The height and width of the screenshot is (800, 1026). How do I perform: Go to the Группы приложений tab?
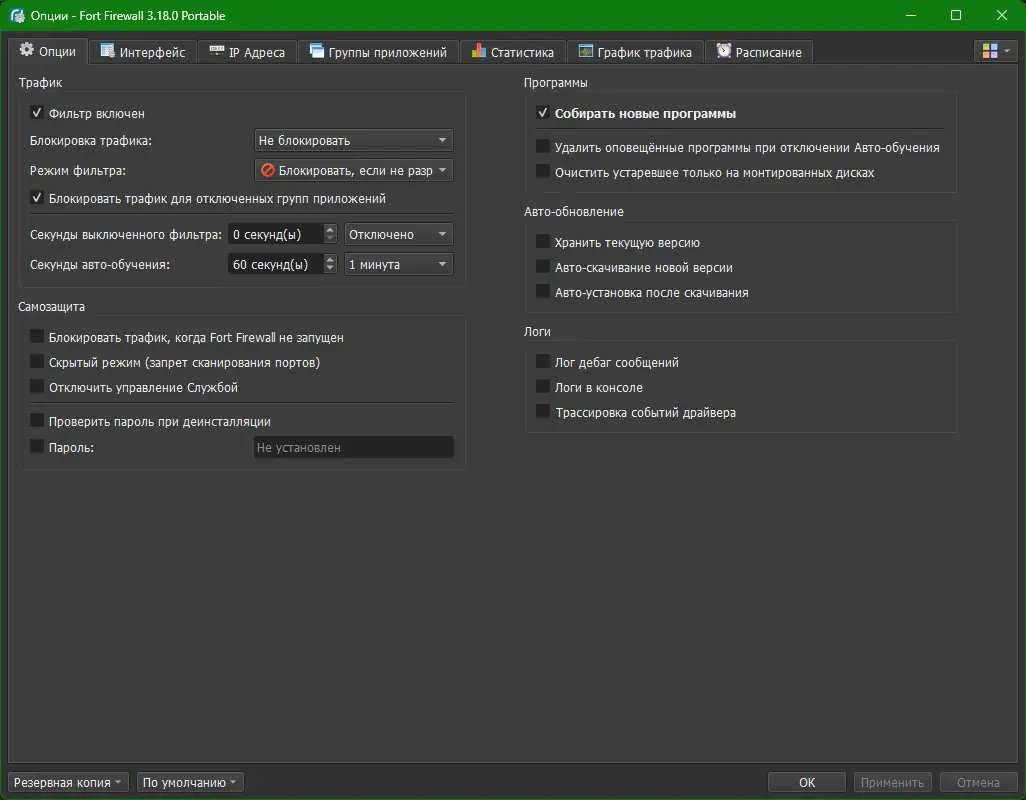click(378, 52)
